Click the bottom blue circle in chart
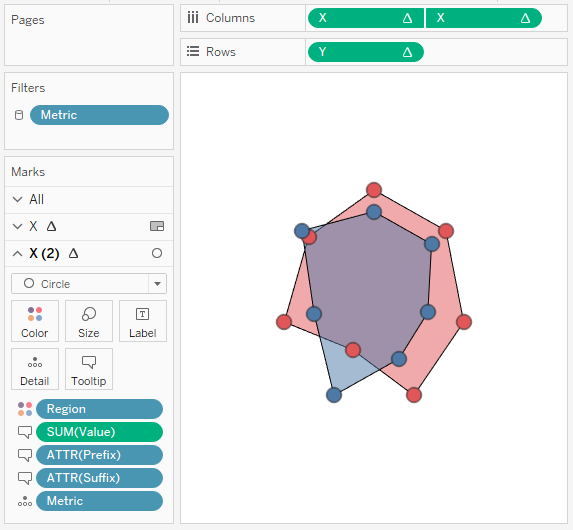The width and height of the screenshot is (573, 530). tap(334, 395)
